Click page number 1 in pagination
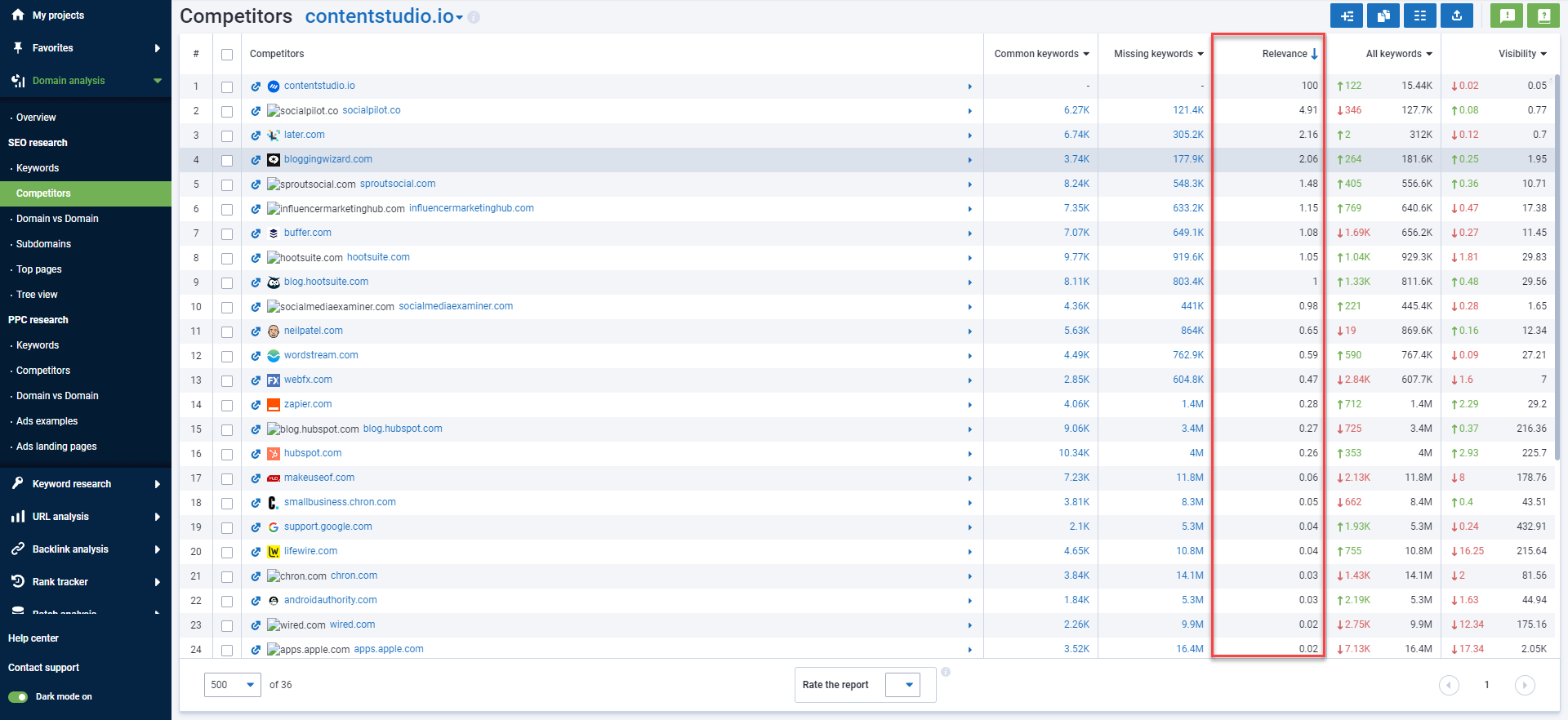1568x720 pixels. [1487, 685]
